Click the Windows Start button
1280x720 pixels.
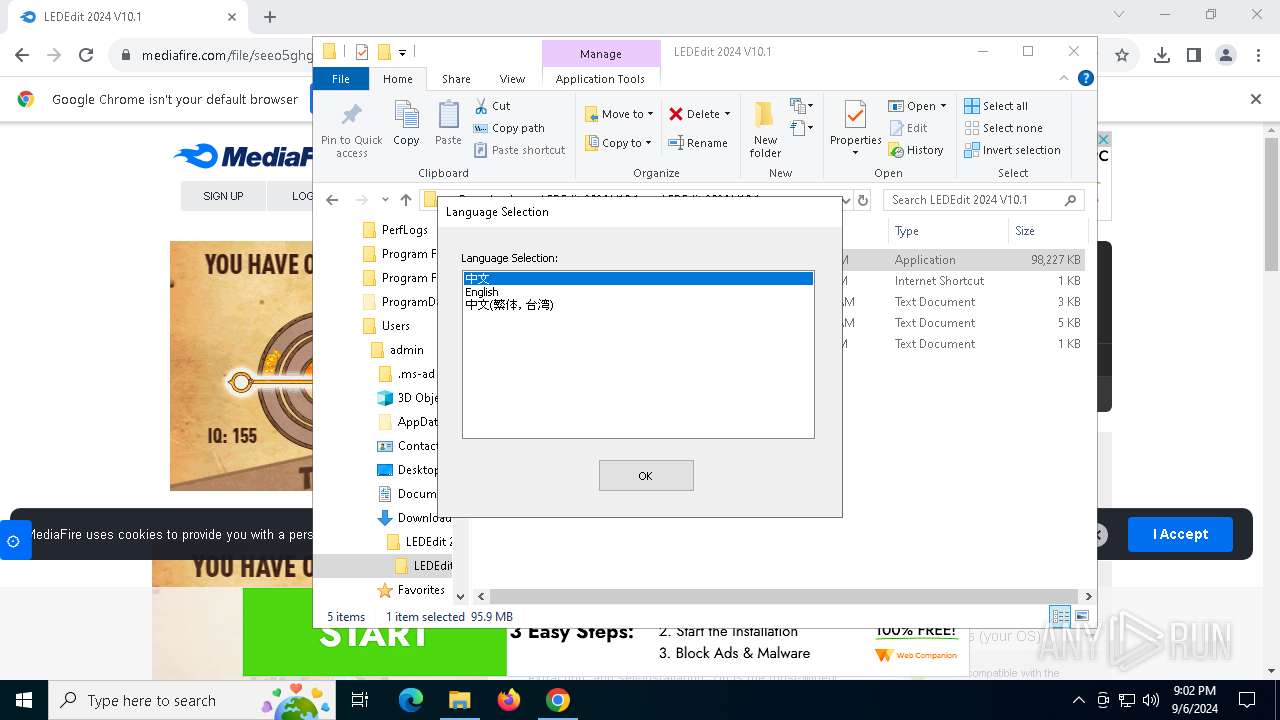point(23,700)
